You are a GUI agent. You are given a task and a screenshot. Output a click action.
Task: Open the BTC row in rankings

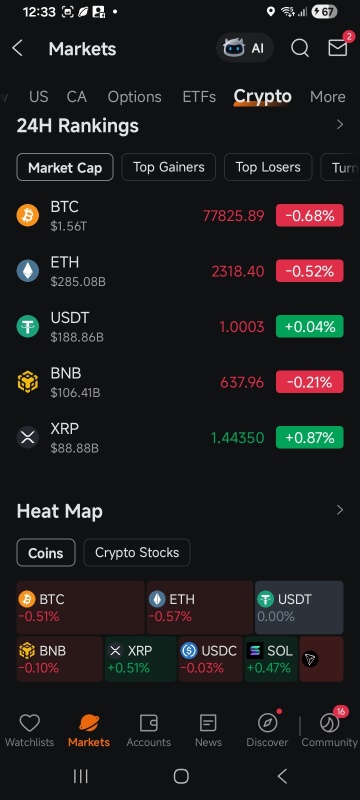[x=180, y=216]
